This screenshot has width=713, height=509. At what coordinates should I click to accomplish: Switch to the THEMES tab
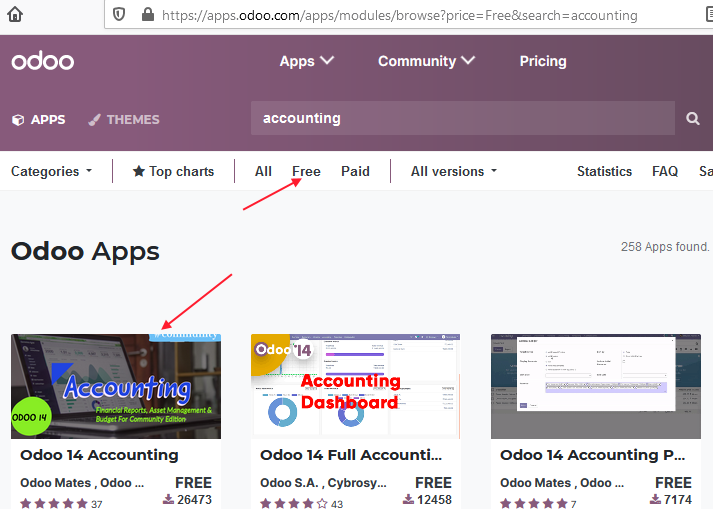(124, 120)
